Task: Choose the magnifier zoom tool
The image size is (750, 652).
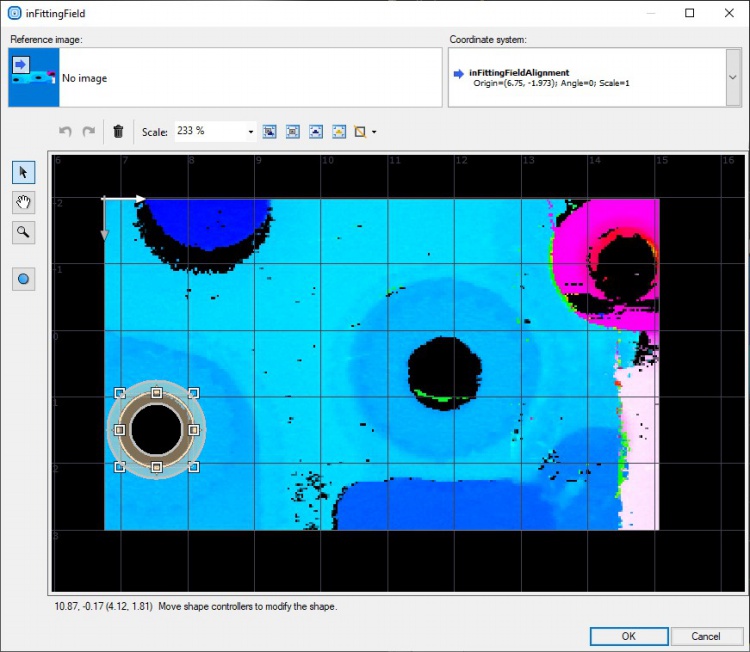Action: pos(24,233)
